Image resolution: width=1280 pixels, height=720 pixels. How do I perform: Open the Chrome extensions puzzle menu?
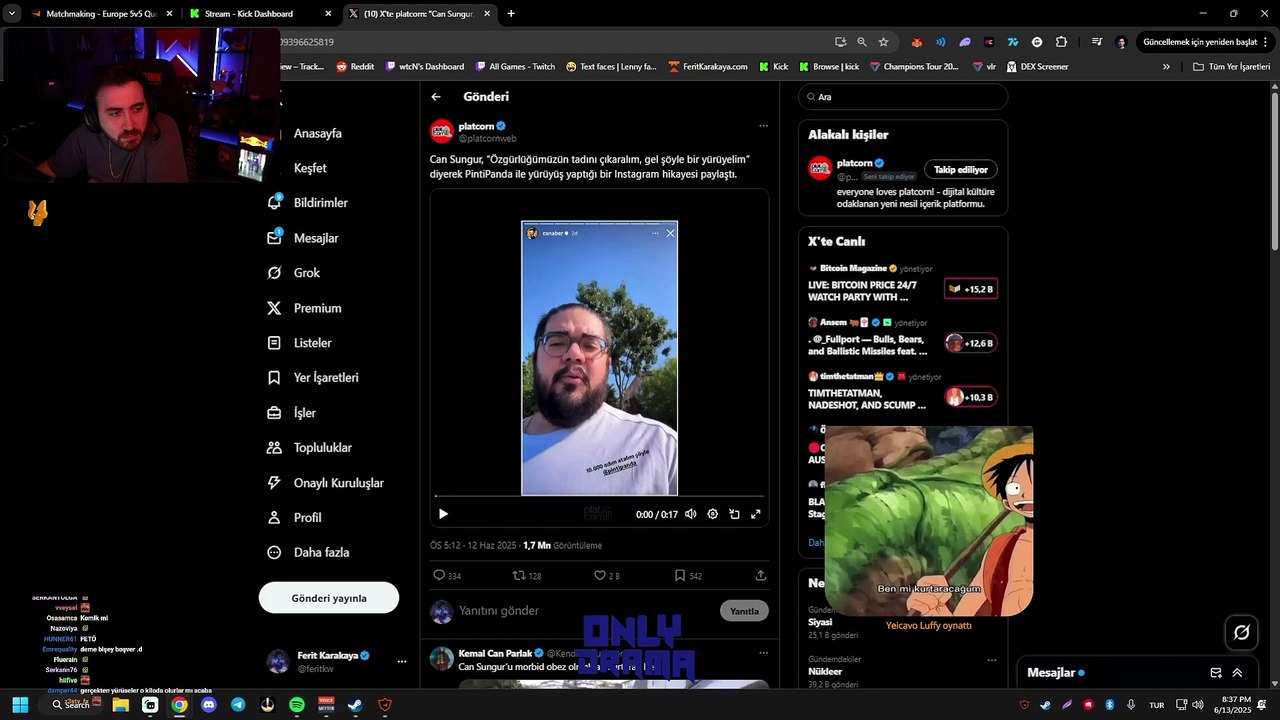point(1061,42)
